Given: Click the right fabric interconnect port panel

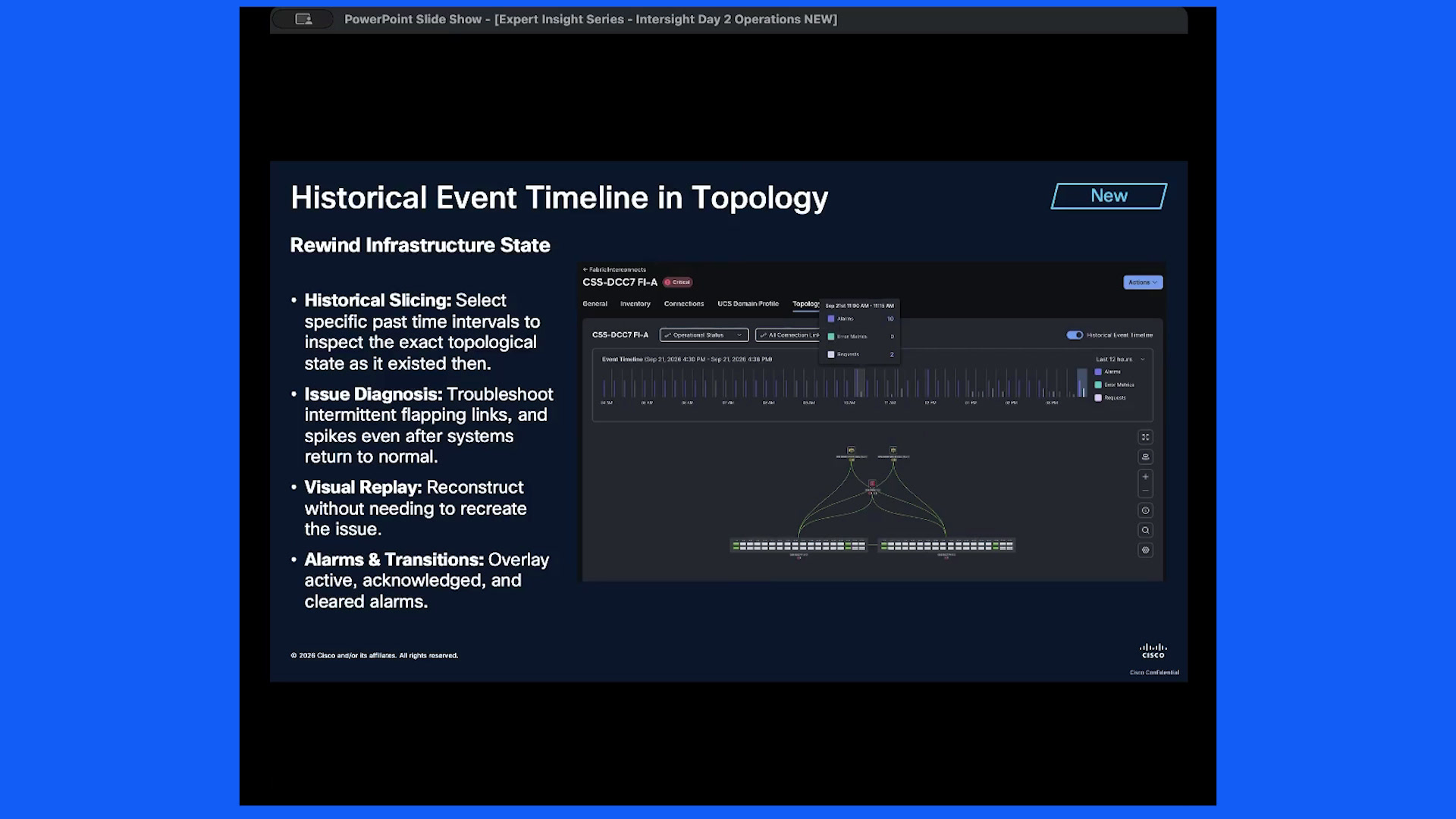Looking at the screenshot, I should pos(946,545).
